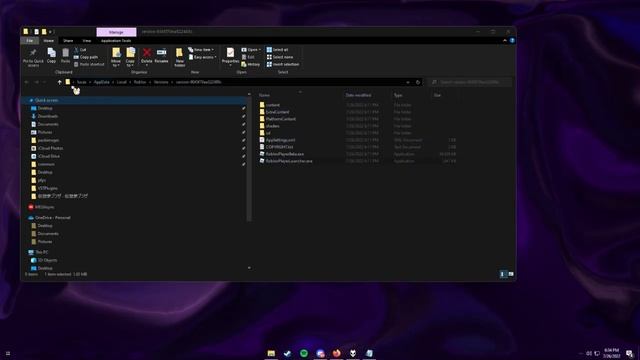This screenshot has height=360, width=640.
Task: Click the Copy icon in Clipboard group
Action: [51, 56]
